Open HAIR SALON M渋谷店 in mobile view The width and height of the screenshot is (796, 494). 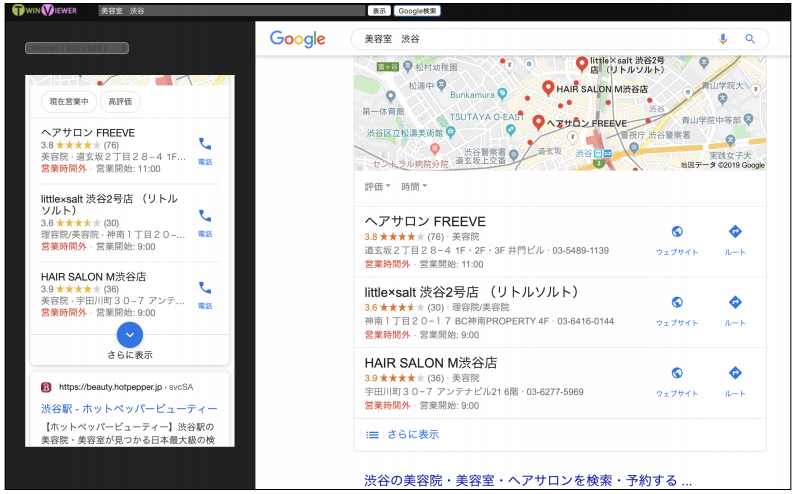point(93,277)
